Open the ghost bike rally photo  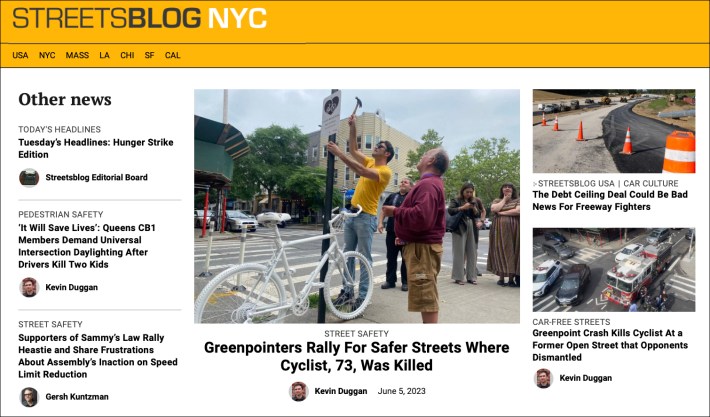click(356, 206)
